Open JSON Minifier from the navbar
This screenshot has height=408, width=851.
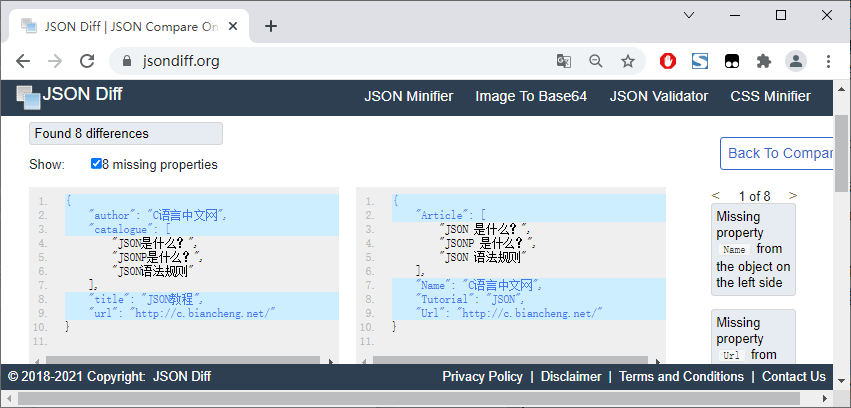coord(409,97)
